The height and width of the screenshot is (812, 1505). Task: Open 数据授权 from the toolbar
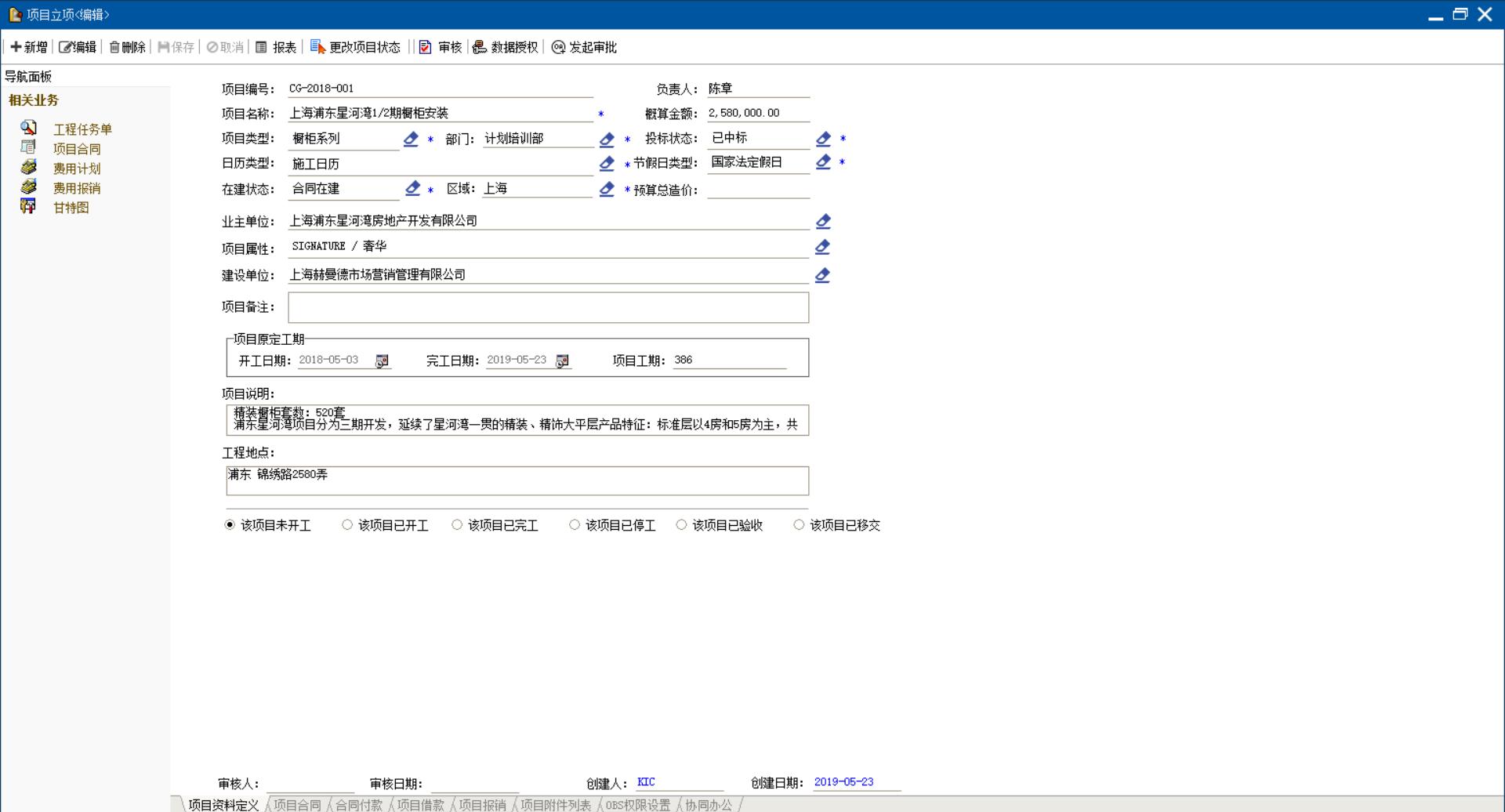[x=506, y=47]
